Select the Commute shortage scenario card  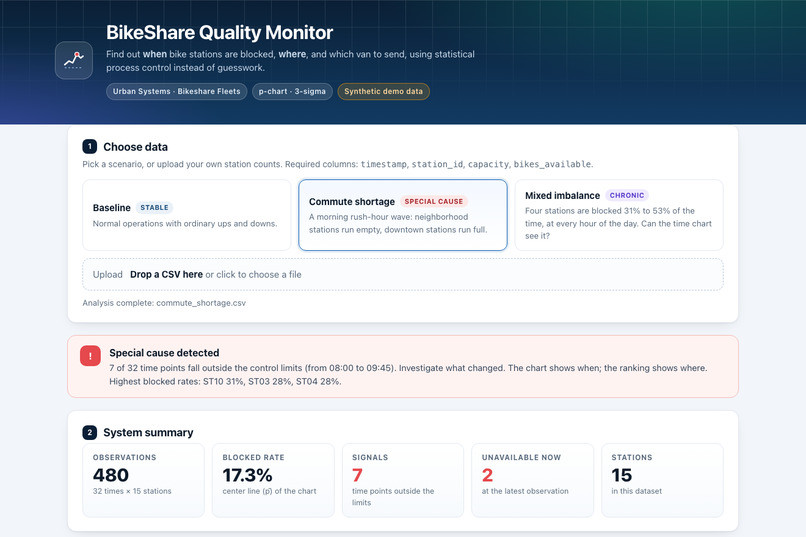403,215
